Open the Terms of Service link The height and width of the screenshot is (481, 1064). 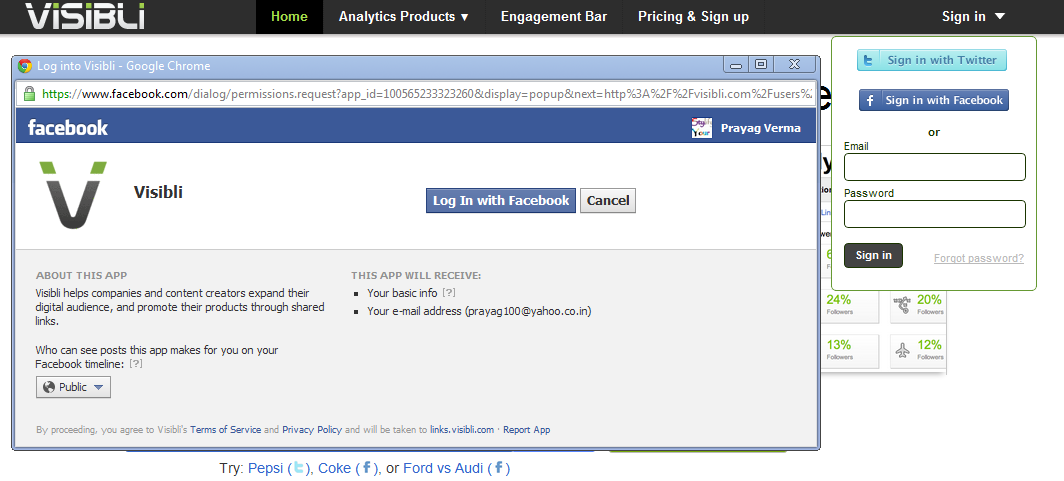point(225,429)
